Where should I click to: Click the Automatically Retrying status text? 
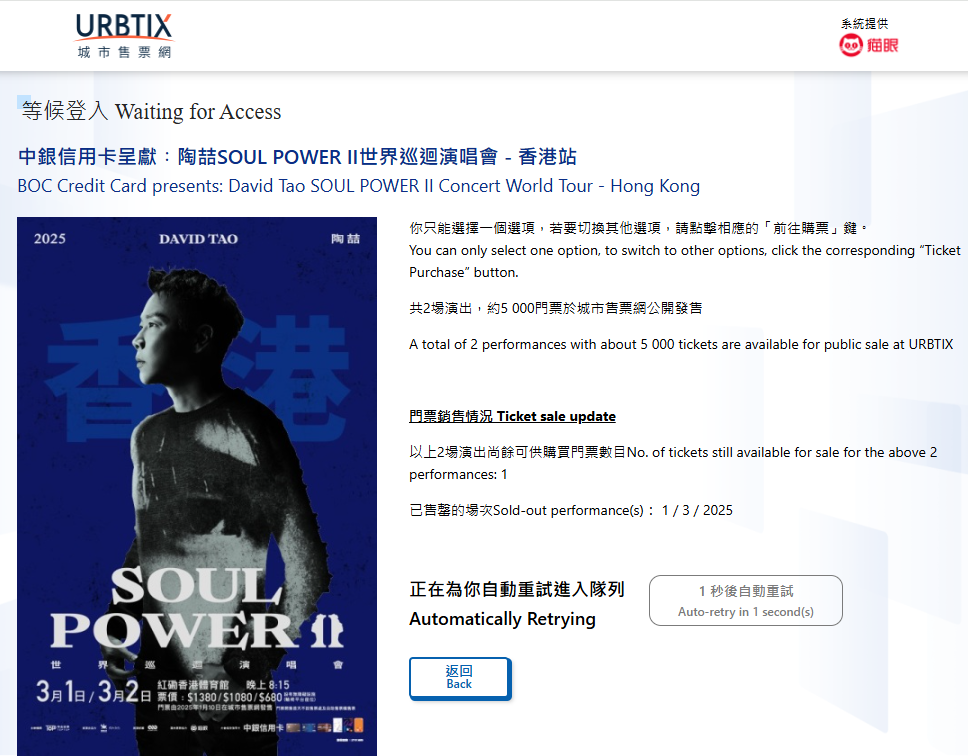(503, 619)
